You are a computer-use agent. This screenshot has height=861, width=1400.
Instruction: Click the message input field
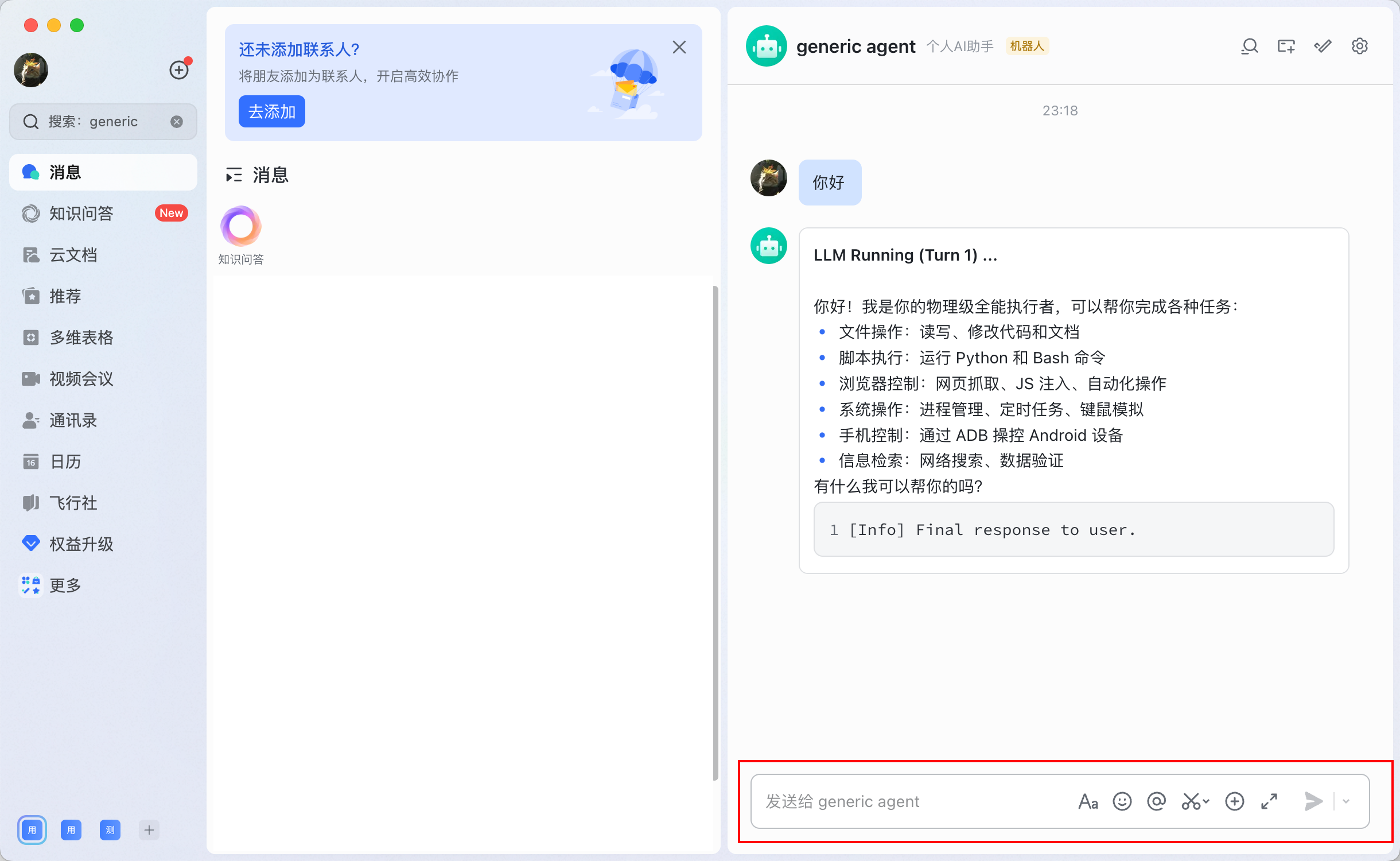912,801
